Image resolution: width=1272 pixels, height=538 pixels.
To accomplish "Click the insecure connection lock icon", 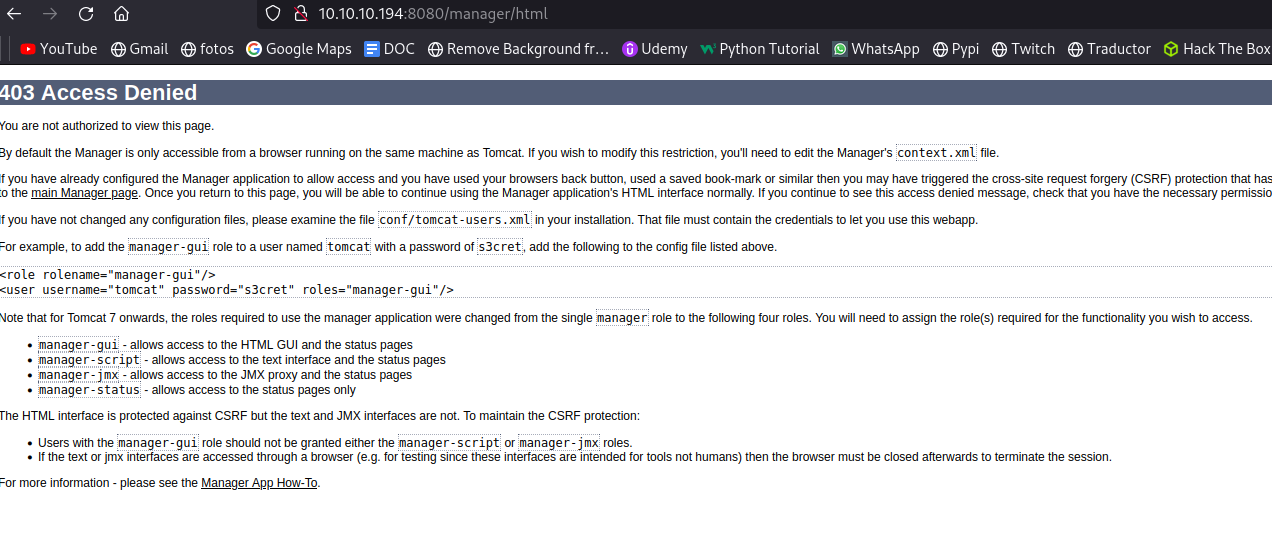I will pyautogui.click(x=299, y=14).
